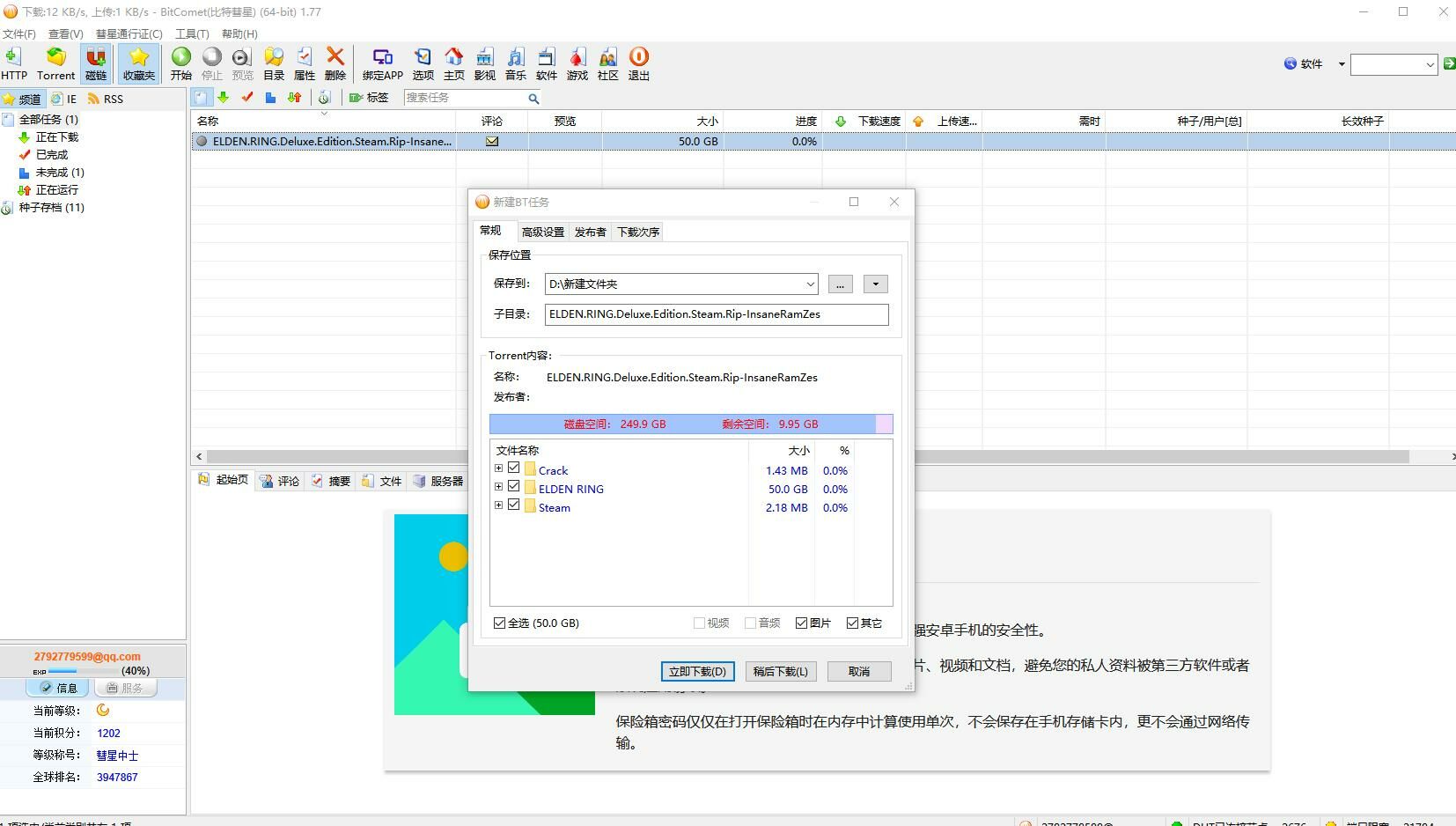The width and height of the screenshot is (1456, 826).
Task: Click the disk space usage bar
Action: 691,424
